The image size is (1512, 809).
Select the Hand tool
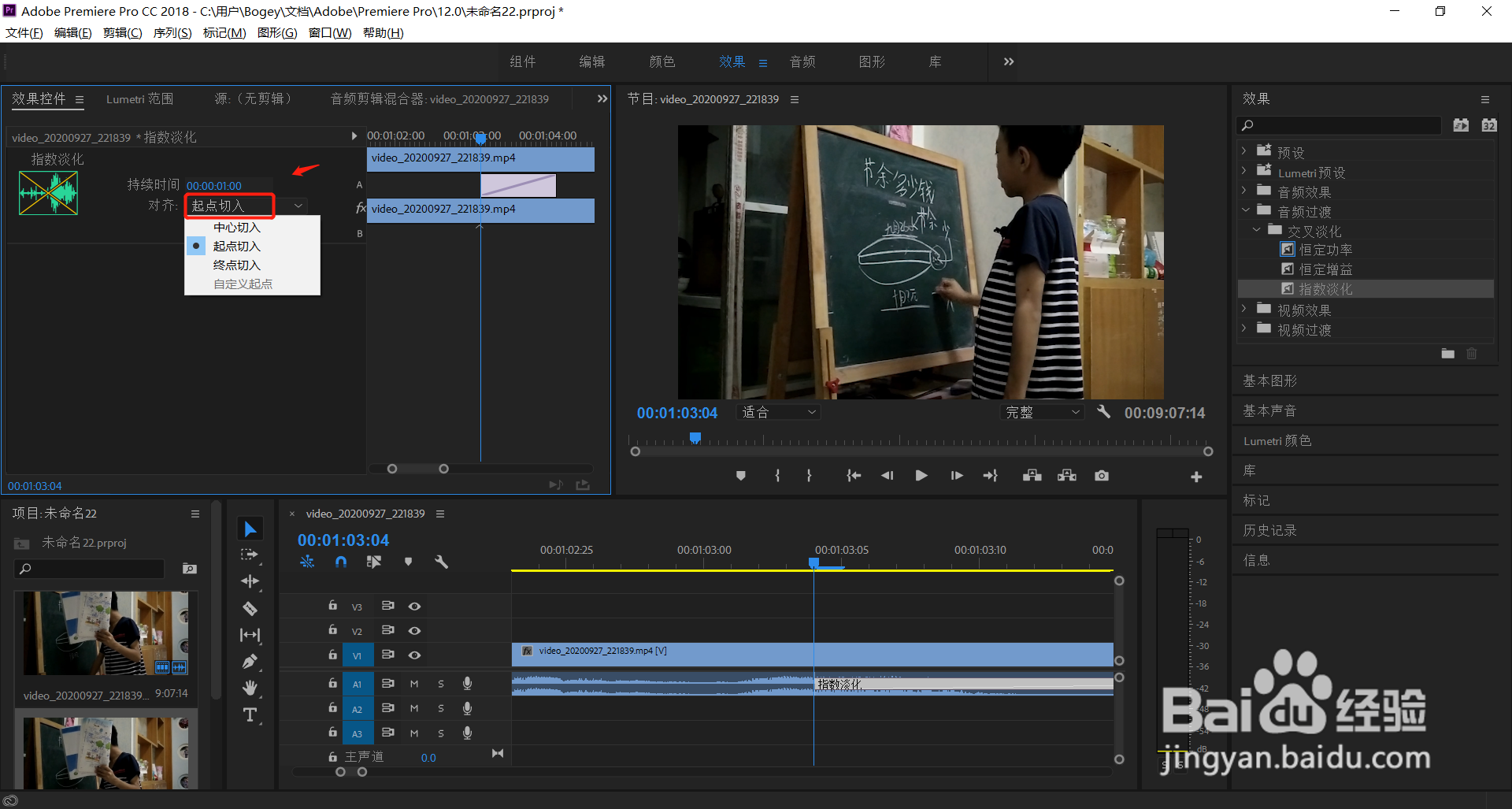pyautogui.click(x=250, y=688)
